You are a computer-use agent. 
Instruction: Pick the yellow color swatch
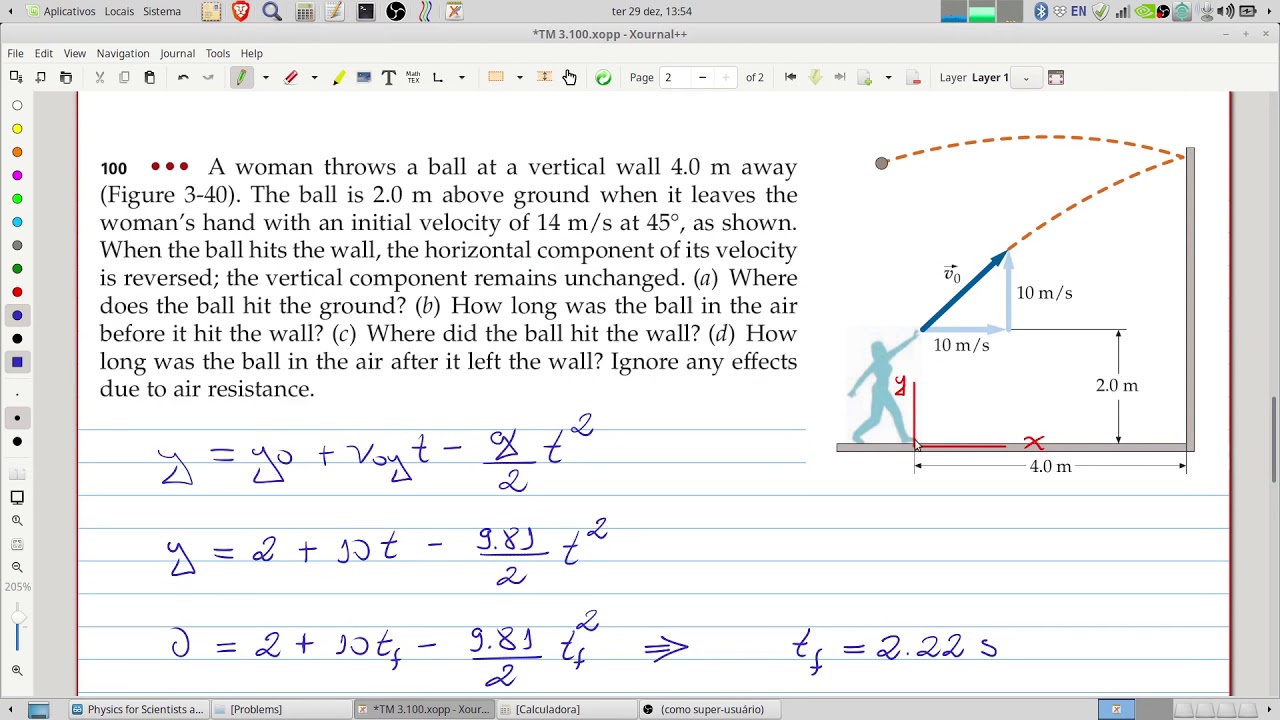[17, 128]
